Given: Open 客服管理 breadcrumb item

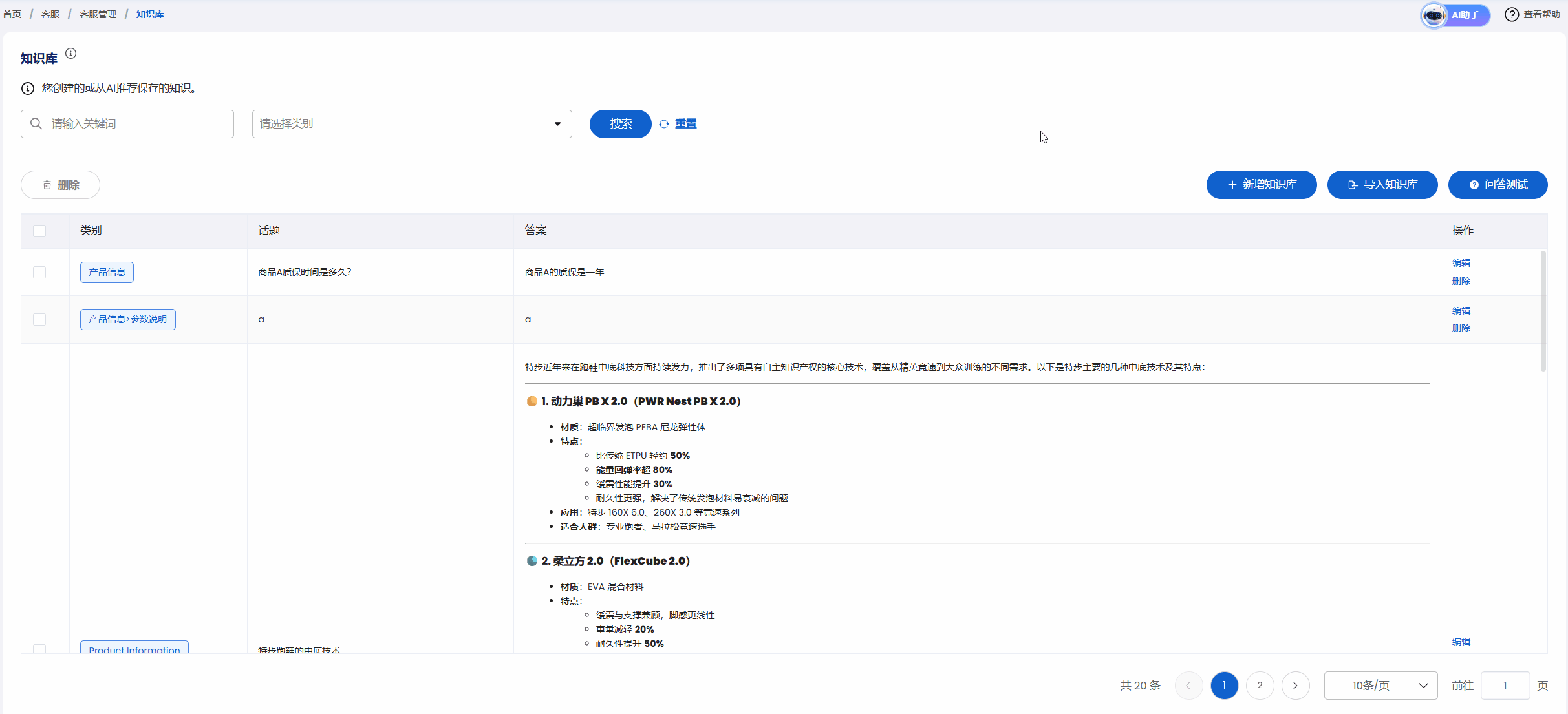Looking at the screenshot, I should 98,14.
